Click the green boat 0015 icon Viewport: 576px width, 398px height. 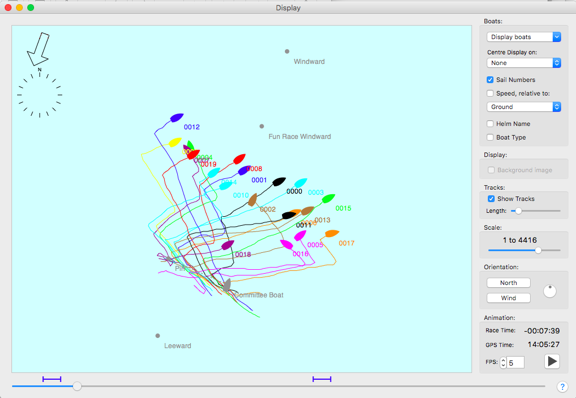point(328,198)
